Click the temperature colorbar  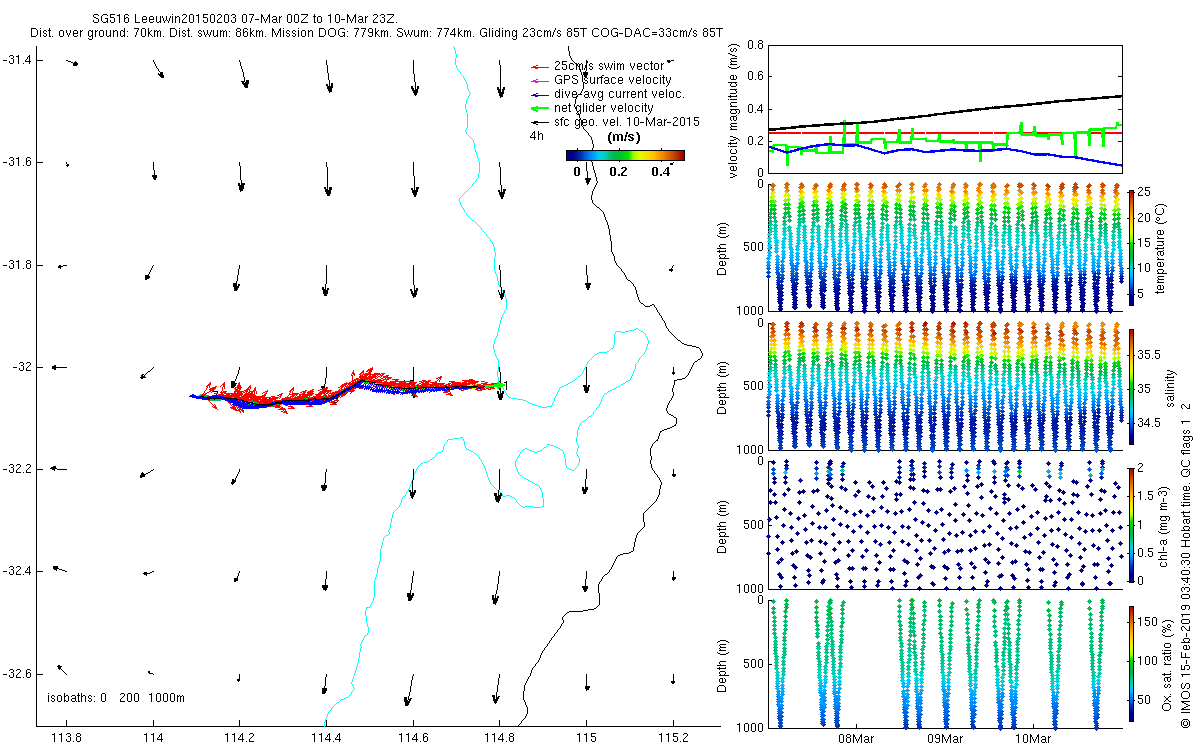(1131, 247)
